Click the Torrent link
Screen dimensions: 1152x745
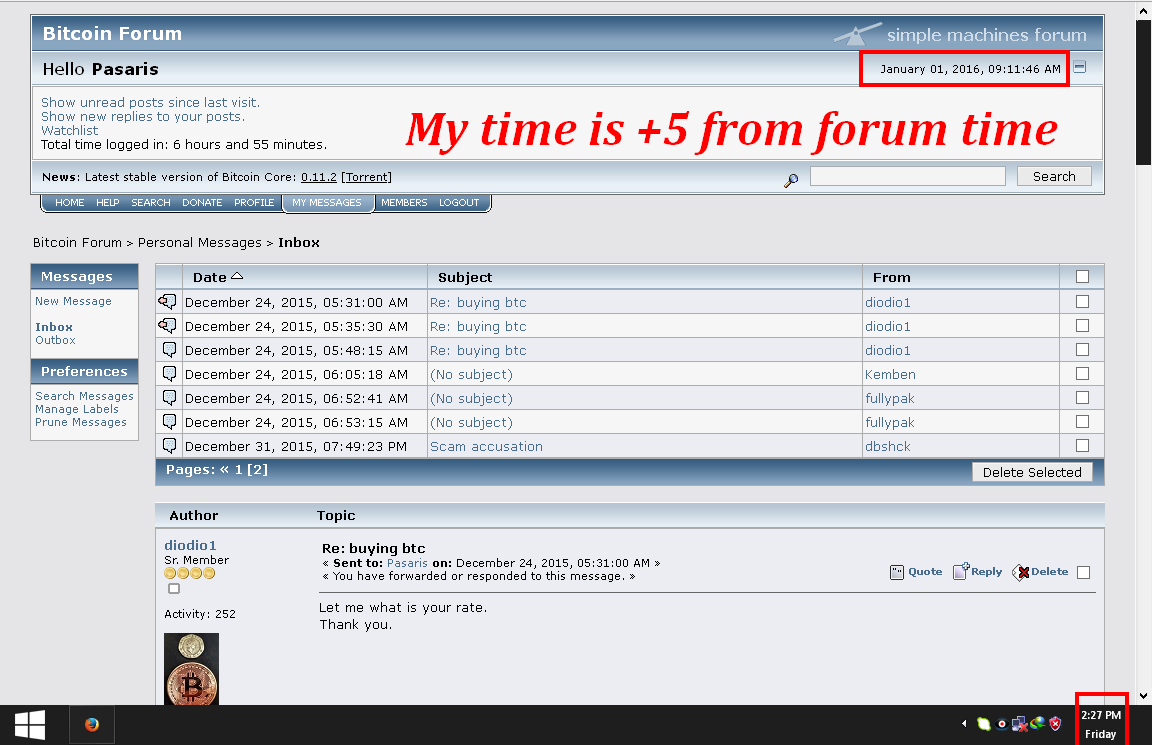[x=367, y=177]
